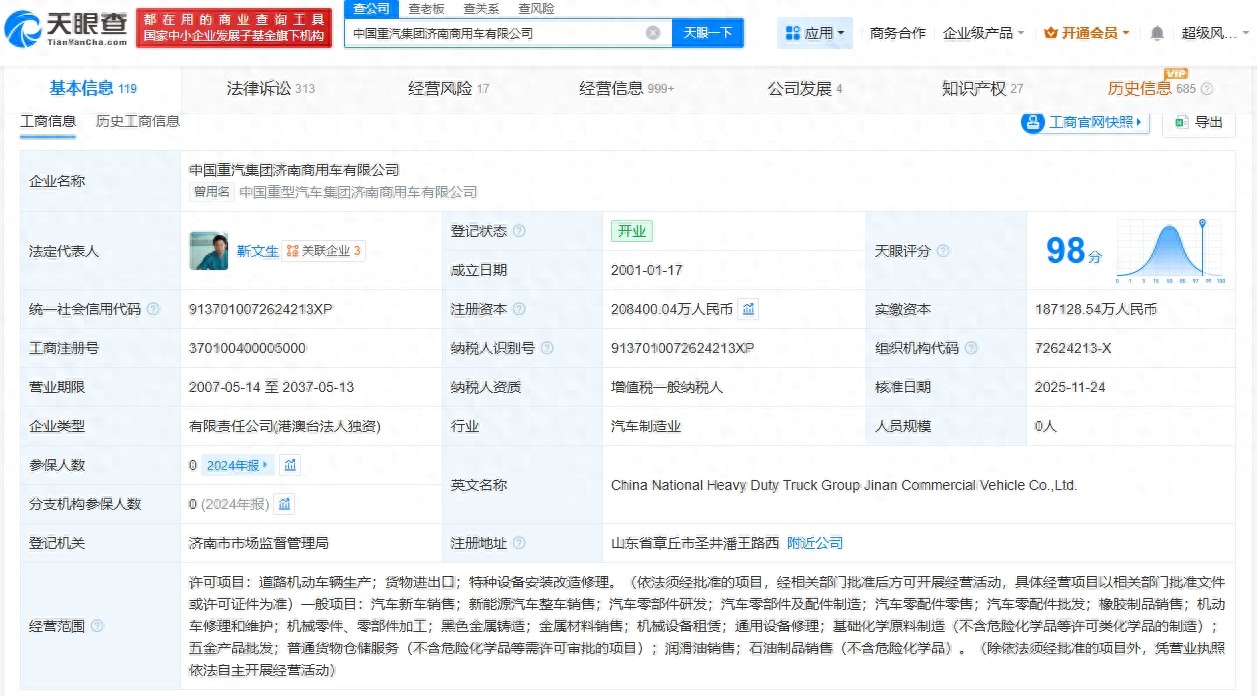Image resolution: width=1257 pixels, height=696 pixels.
Task: Click help icon beside 统一社会信用代码
Action: pos(153,309)
